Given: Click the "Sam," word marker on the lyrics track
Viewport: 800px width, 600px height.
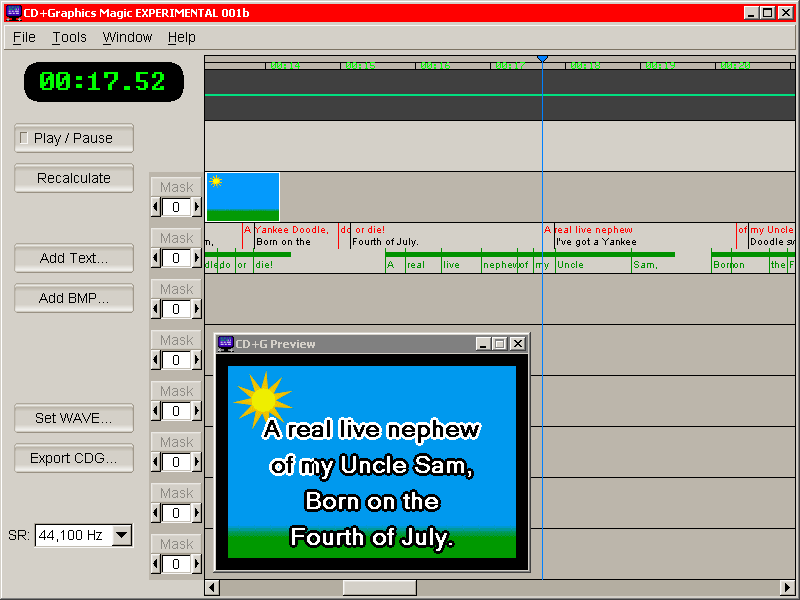Looking at the screenshot, I should click(645, 265).
